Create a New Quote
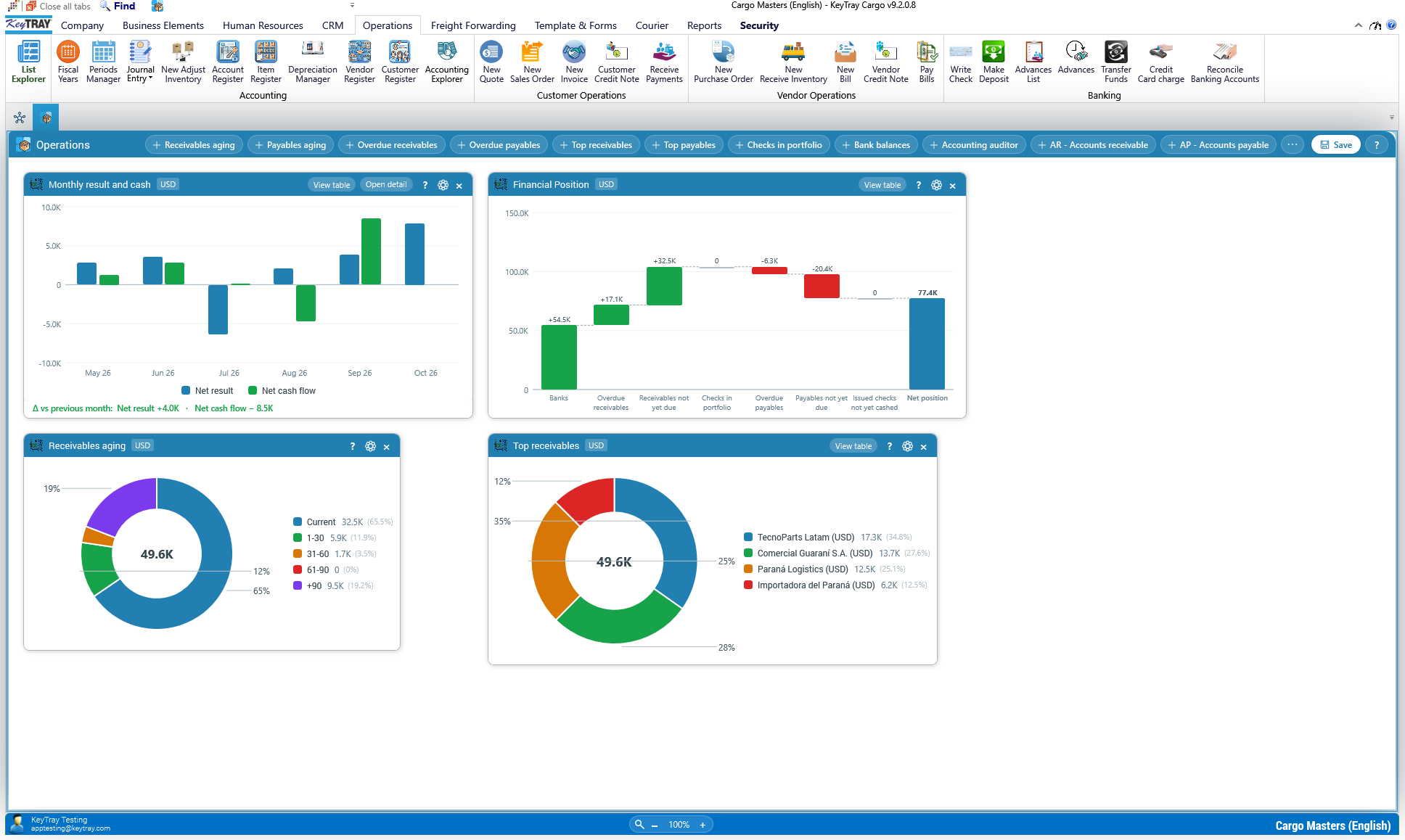Image resolution: width=1405 pixels, height=840 pixels. (491, 62)
